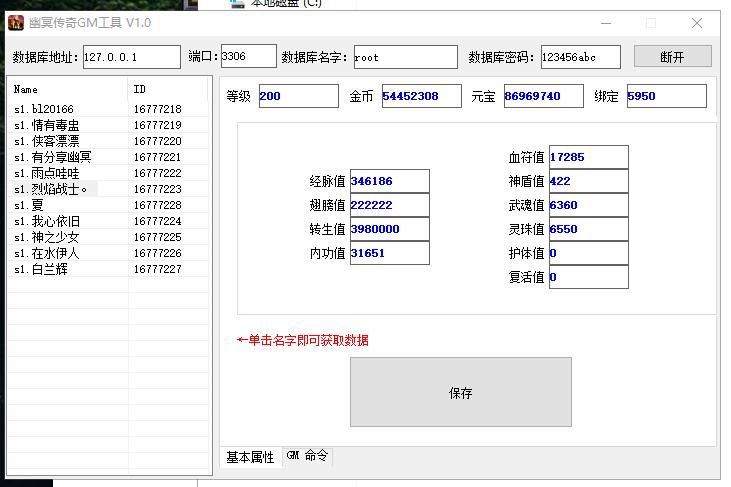Click the 数据库地址 field with 127.0.0.1
This screenshot has height=487, width=731.
131,57
